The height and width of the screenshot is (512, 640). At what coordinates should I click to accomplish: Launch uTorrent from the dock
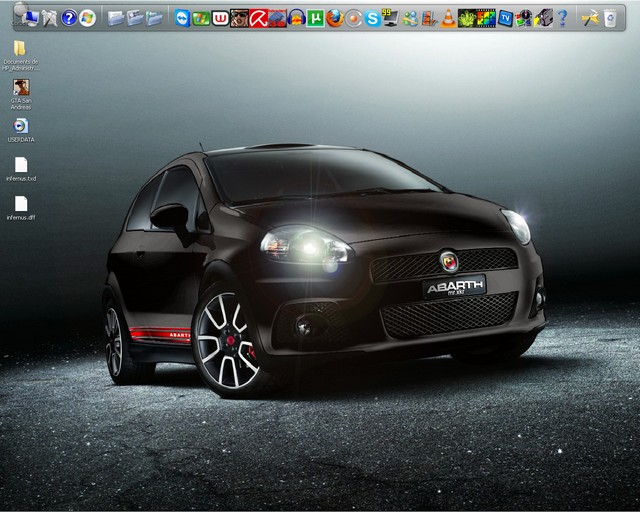point(316,18)
